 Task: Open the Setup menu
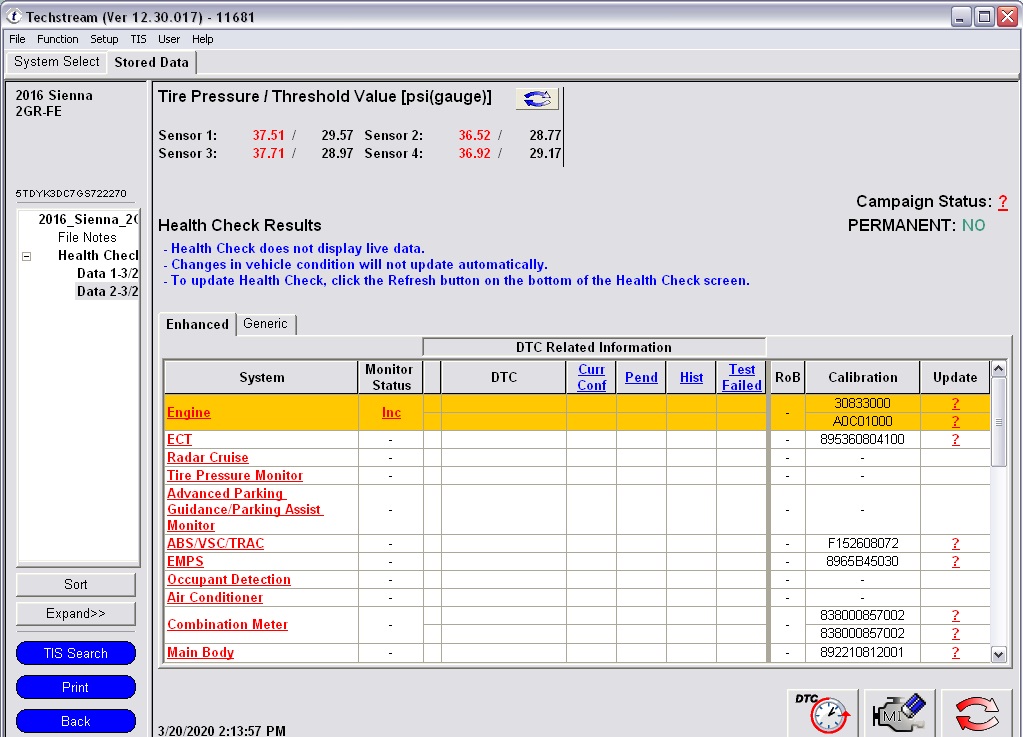104,39
